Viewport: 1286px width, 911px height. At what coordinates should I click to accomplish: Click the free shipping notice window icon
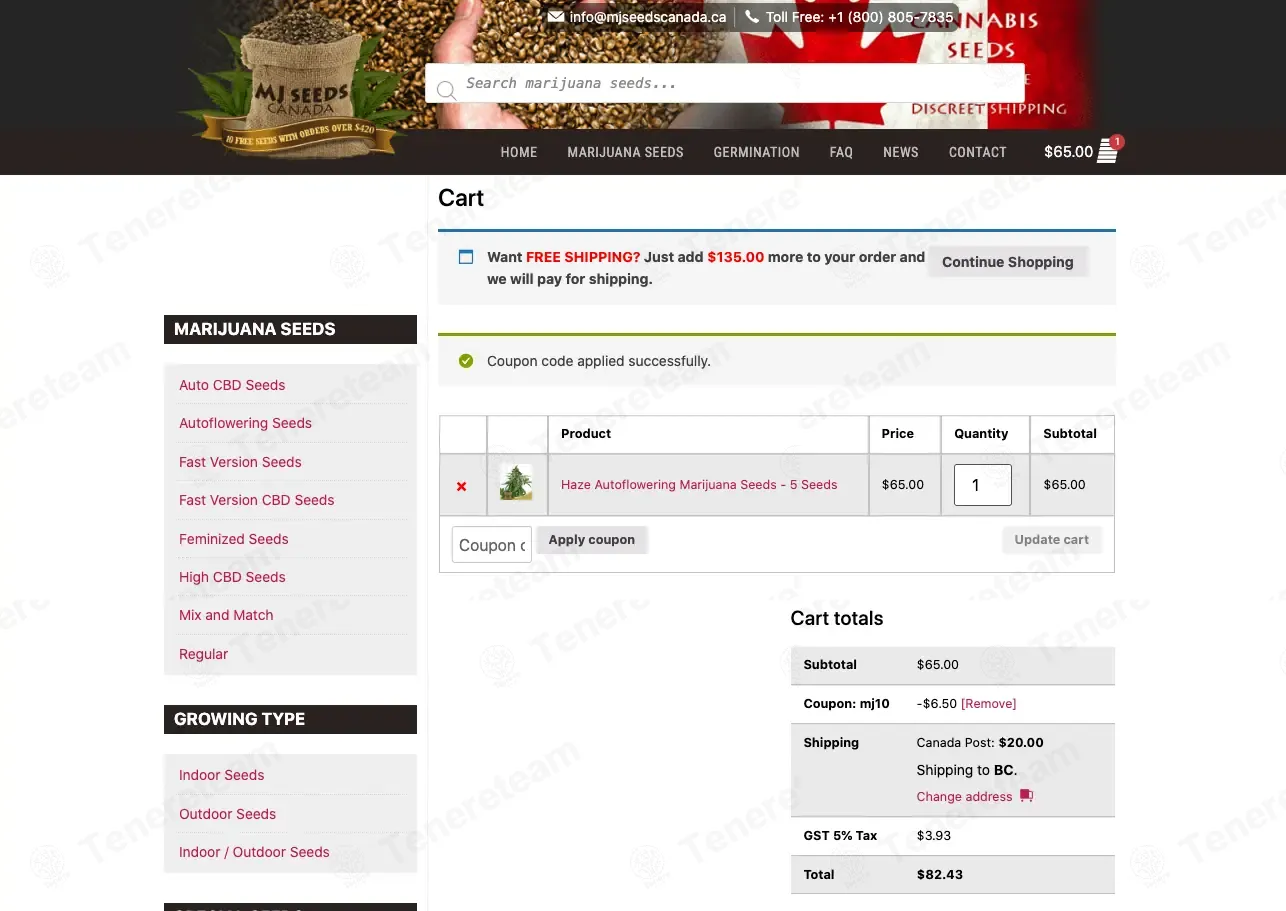pos(466,257)
